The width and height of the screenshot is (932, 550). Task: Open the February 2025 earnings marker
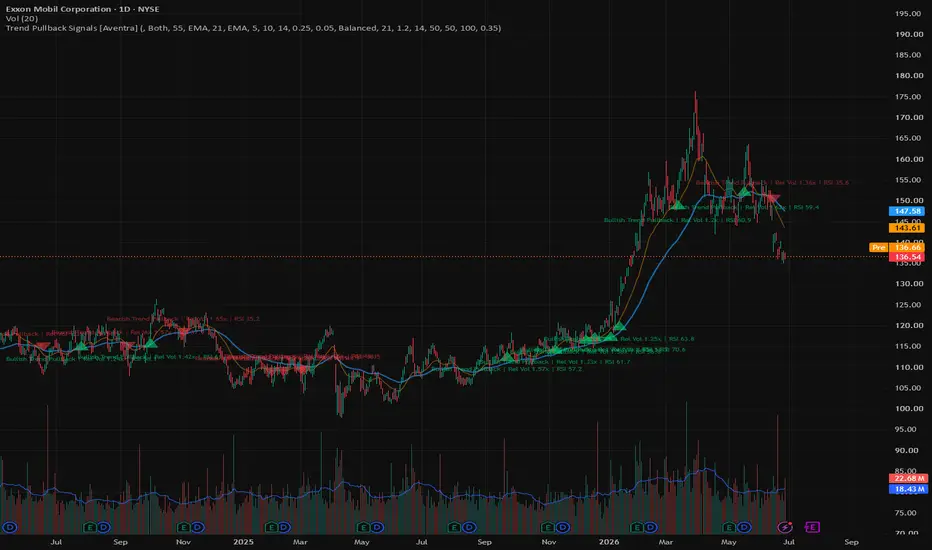271,527
